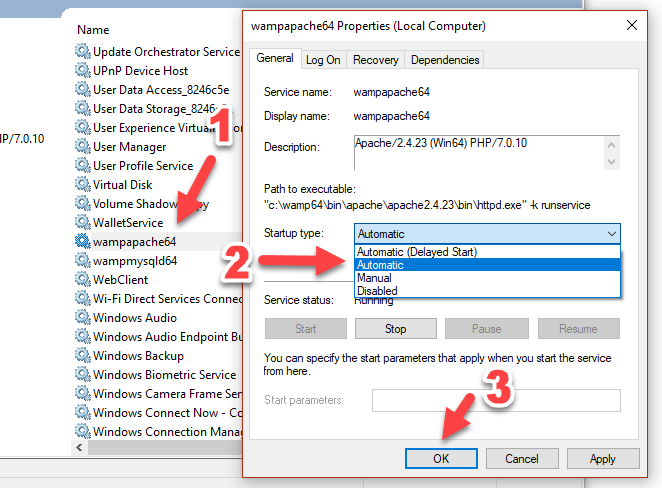Click gear icon next to Windows Backup
Screen dimensions: 662x488
coord(83,355)
